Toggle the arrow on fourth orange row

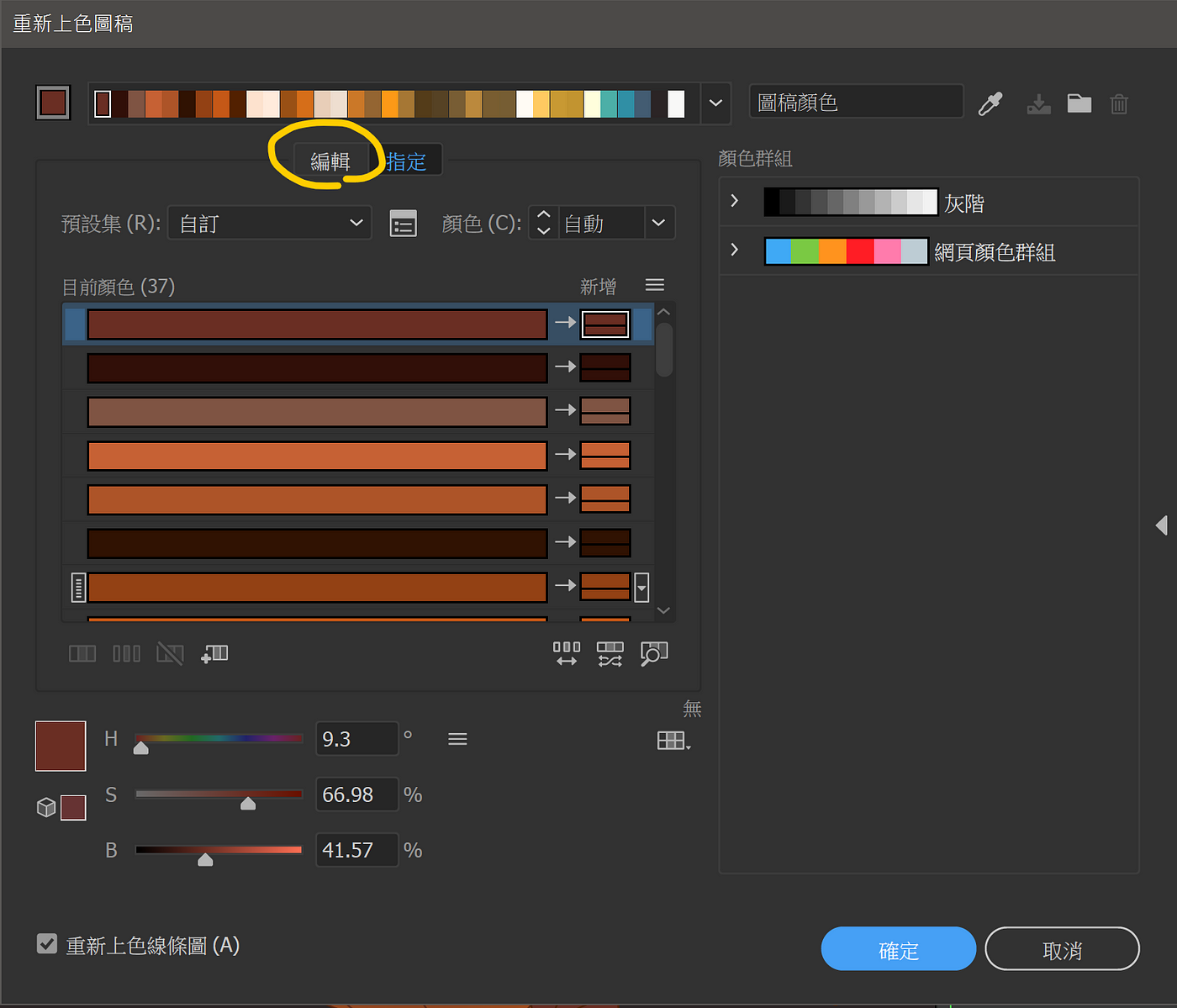coord(565,454)
